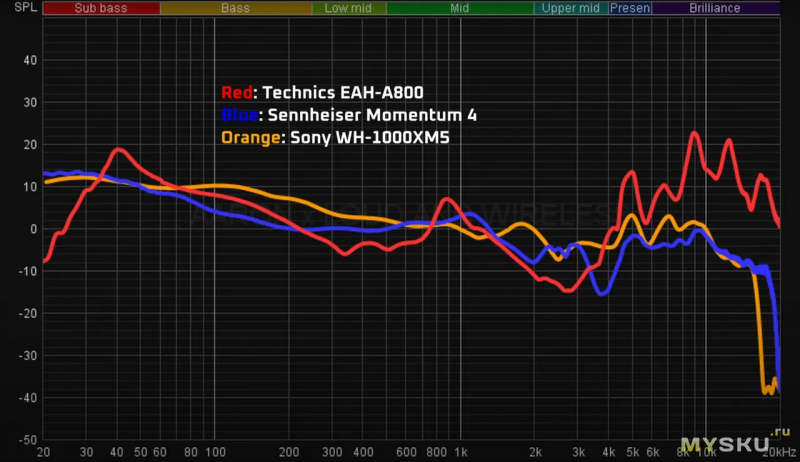Click the -50 SPL axis value
Image resolution: width=800 pixels, height=462 pixels.
tap(28, 440)
